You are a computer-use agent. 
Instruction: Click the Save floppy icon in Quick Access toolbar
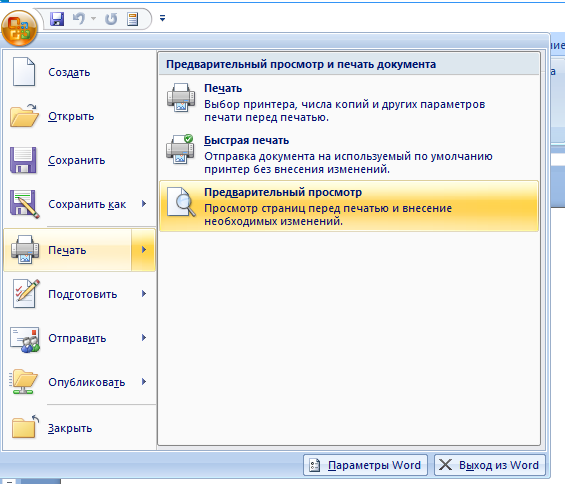pyautogui.click(x=57, y=19)
